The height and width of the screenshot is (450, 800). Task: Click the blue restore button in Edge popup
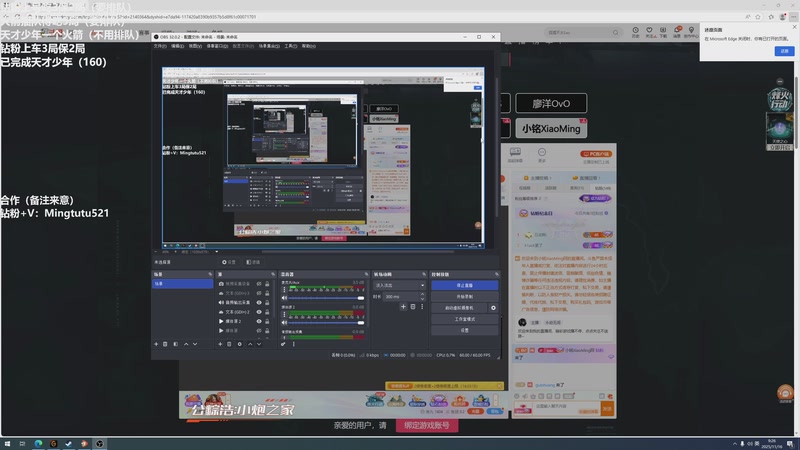point(784,51)
